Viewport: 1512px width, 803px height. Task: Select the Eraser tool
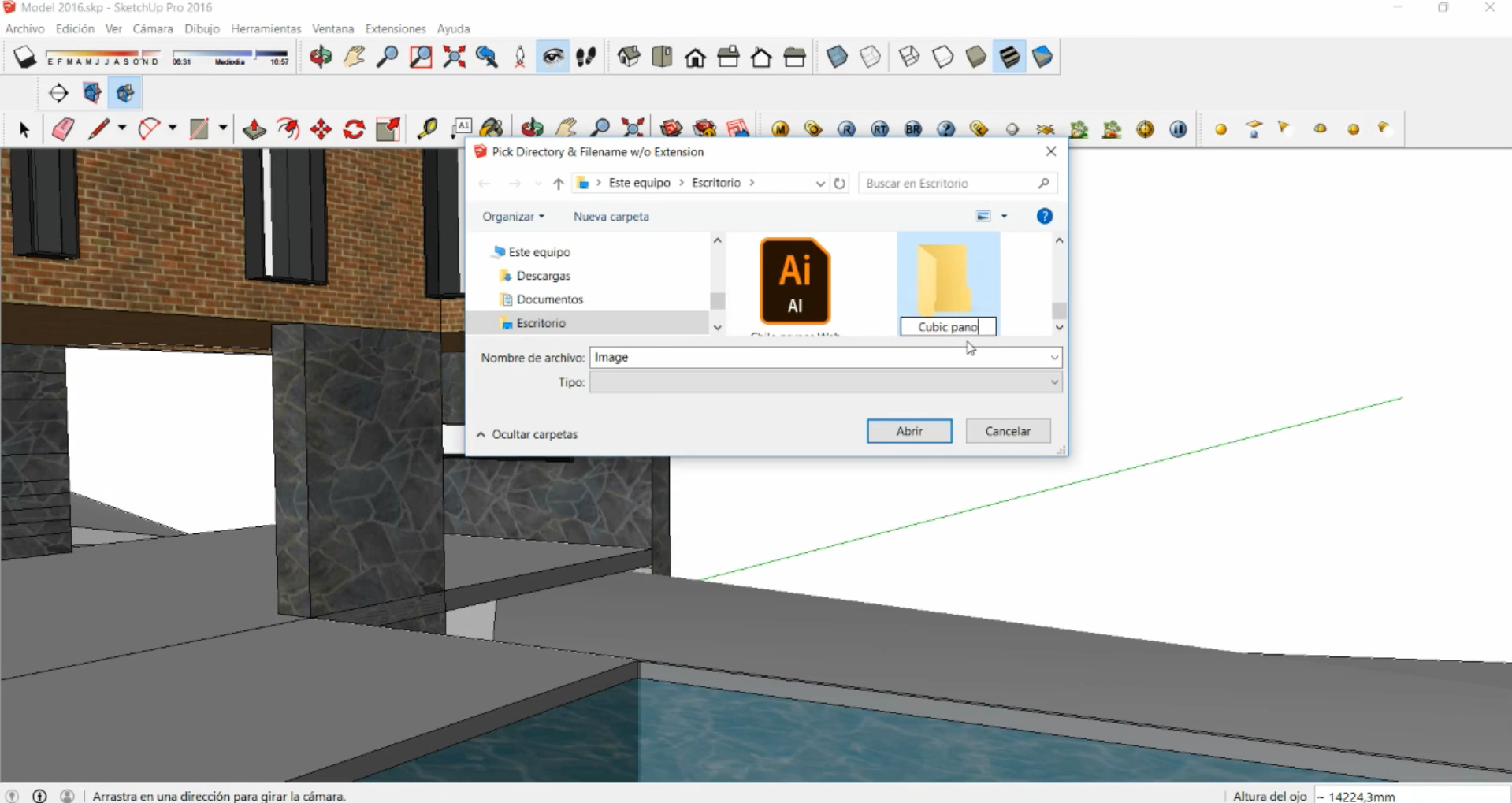coord(63,129)
